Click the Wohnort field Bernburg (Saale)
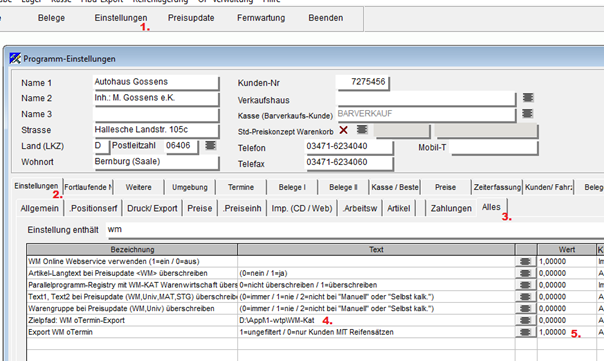 tap(156, 162)
